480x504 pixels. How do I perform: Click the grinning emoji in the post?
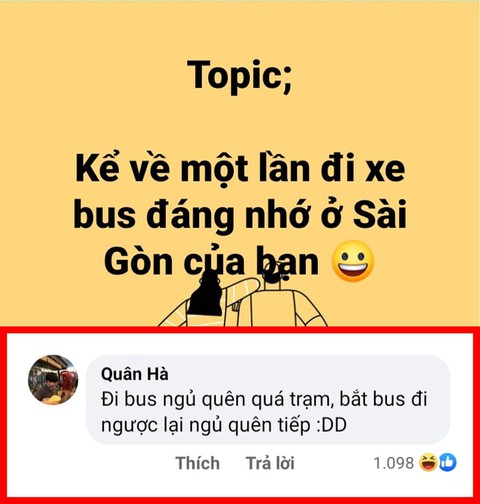(x=353, y=261)
